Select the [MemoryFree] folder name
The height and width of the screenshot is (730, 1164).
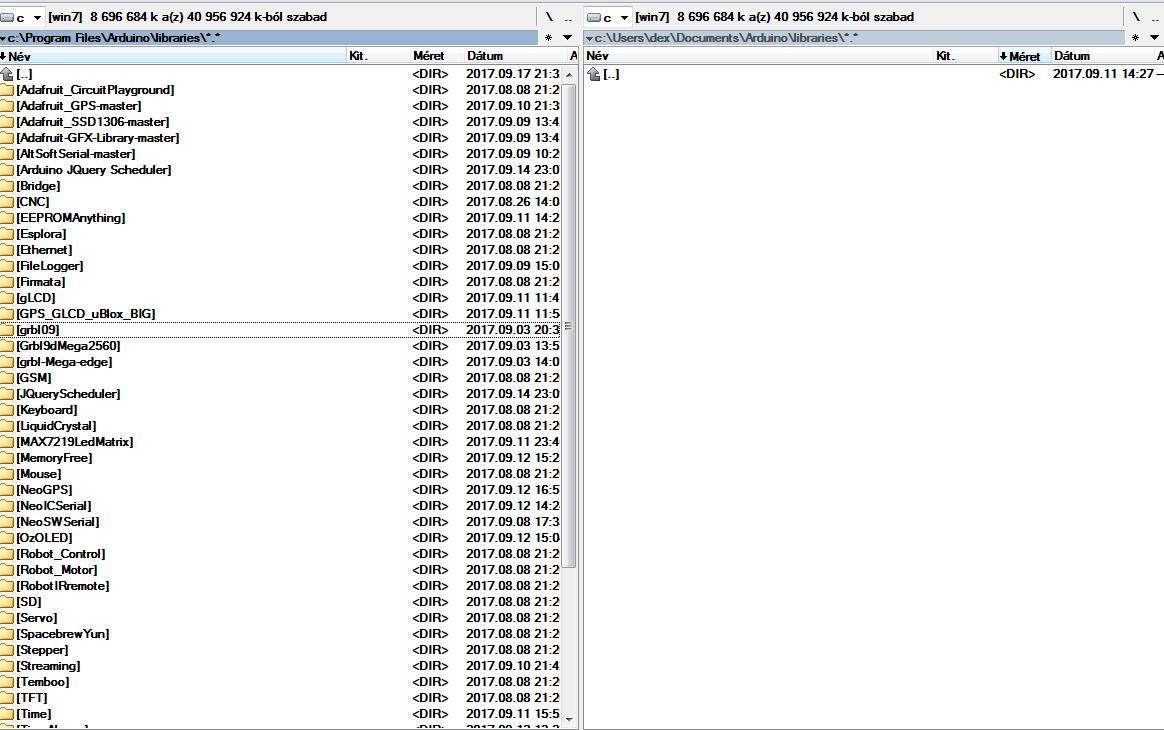[x=54, y=458]
